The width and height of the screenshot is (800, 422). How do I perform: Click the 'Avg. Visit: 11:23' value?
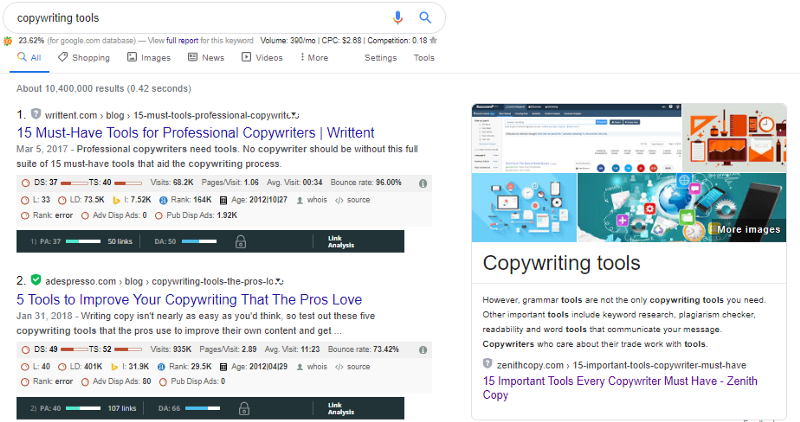coord(292,349)
